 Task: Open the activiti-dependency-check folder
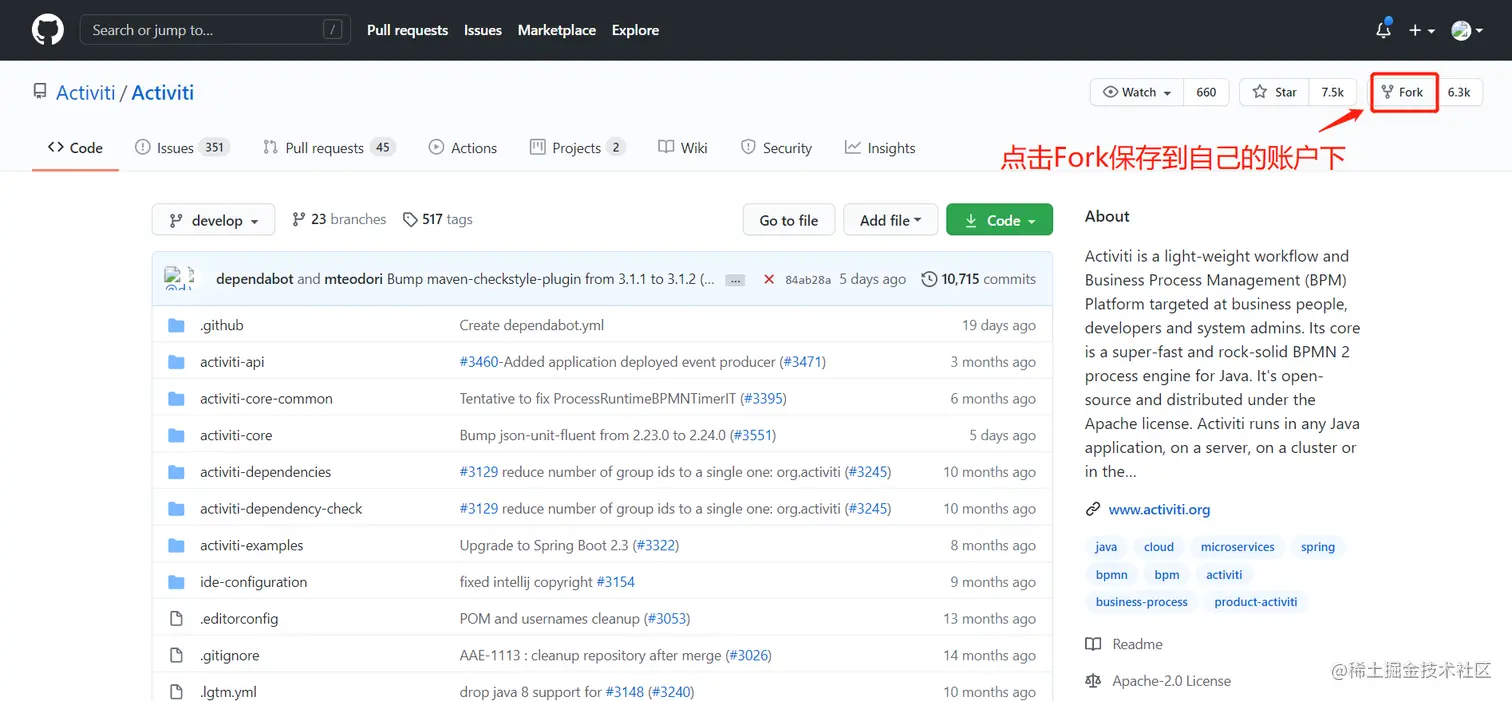point(281,508)
